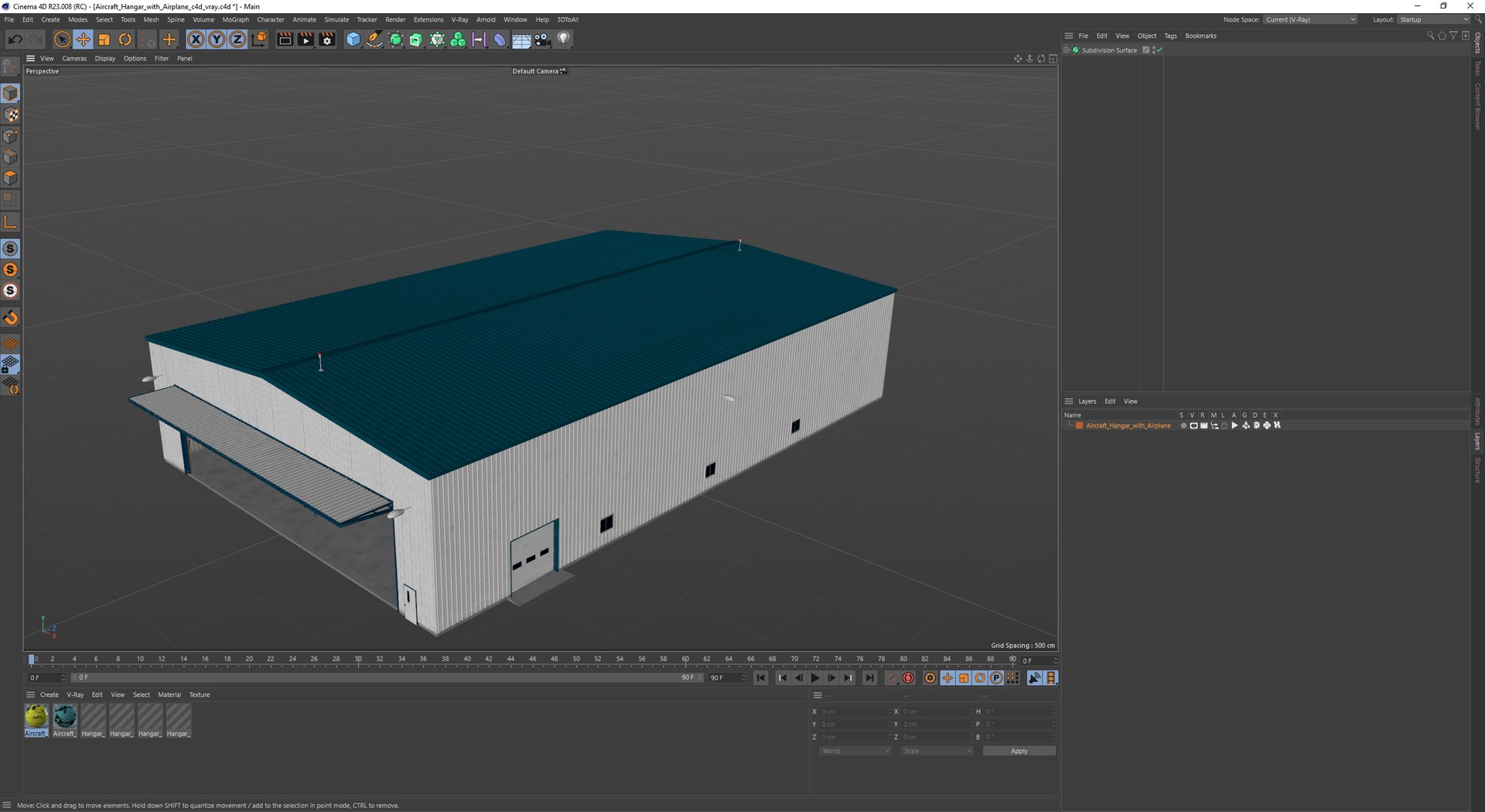Open the V-Ray menu in menu bar
The height and width of the screenshot is (812, 1485).
coord(460,19)
